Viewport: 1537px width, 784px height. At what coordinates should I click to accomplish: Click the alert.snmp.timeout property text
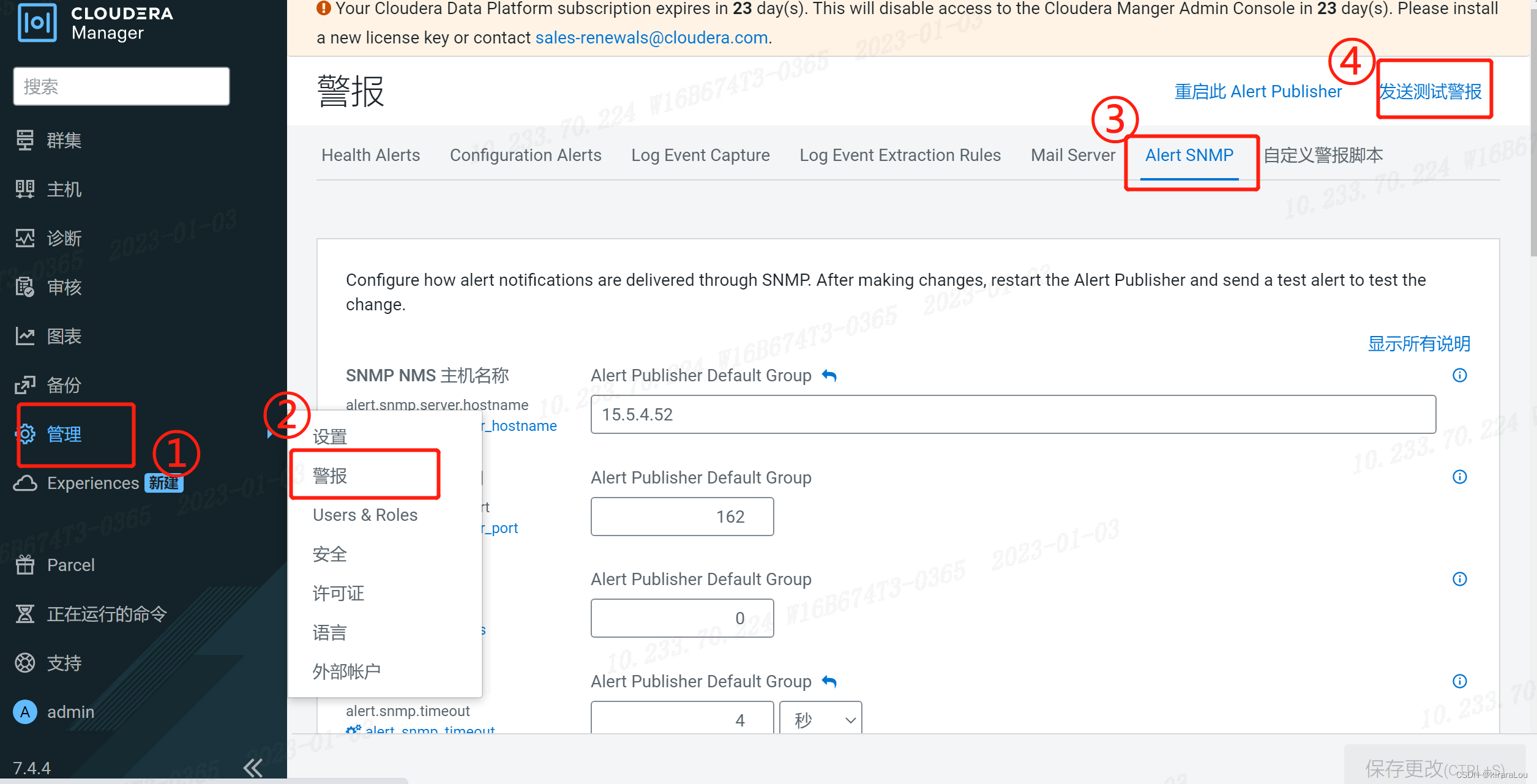[x=408, y=711]
